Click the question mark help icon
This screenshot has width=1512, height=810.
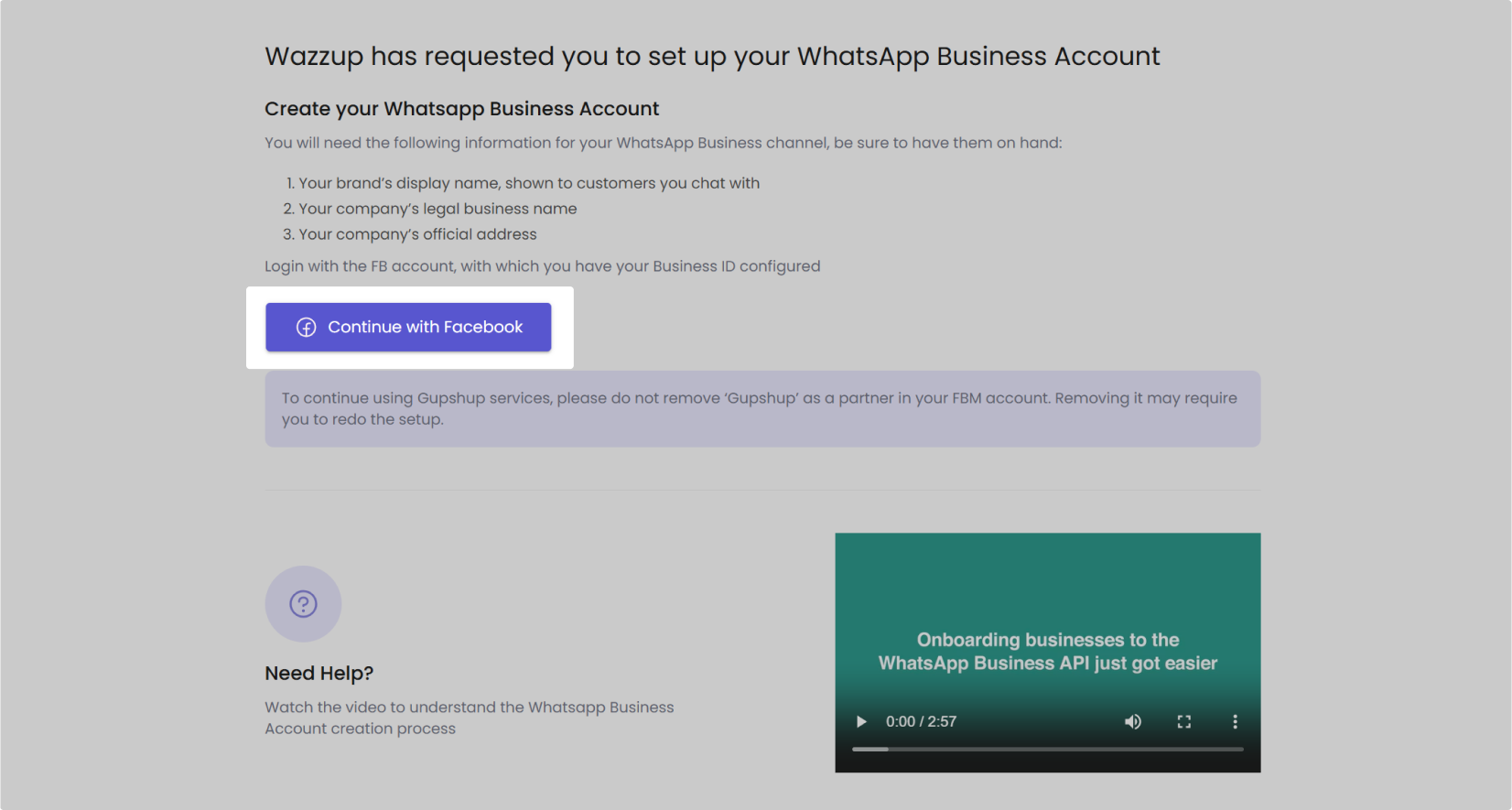303,604
